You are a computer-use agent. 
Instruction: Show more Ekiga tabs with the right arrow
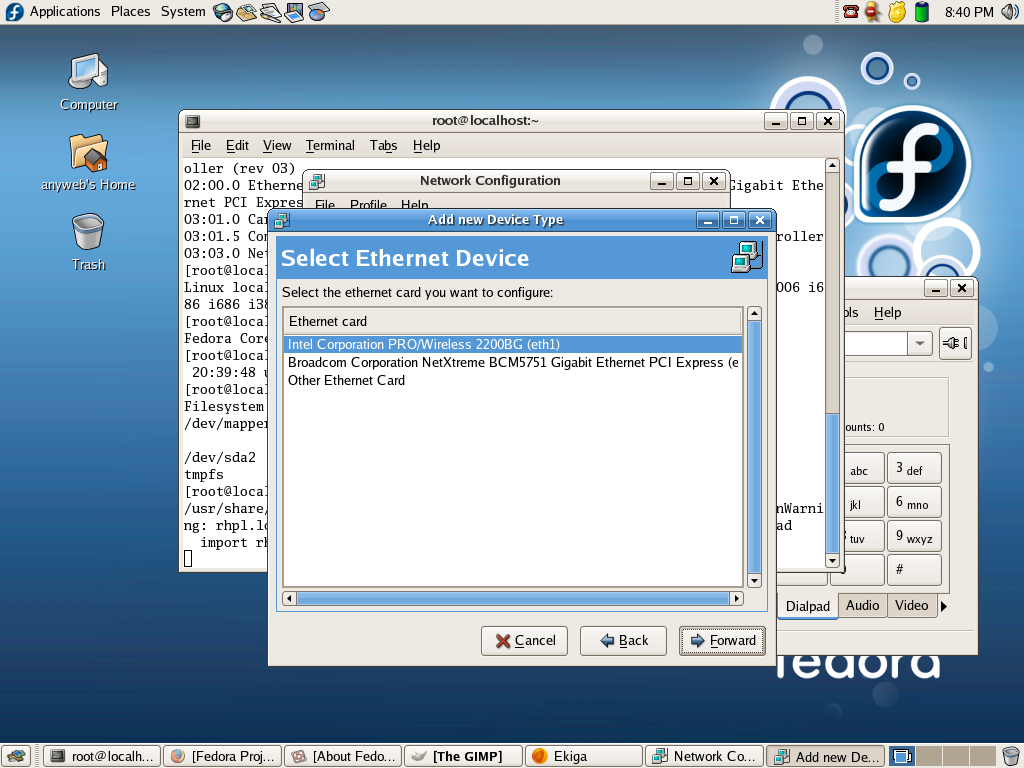click(944, 606)
